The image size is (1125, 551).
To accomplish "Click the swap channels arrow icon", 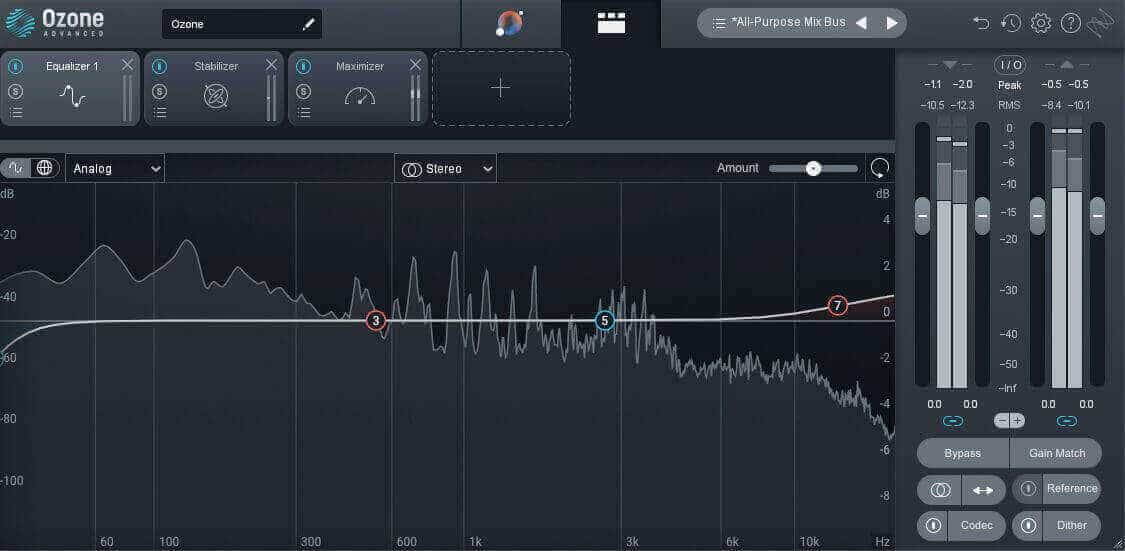I will click(983, 490).
